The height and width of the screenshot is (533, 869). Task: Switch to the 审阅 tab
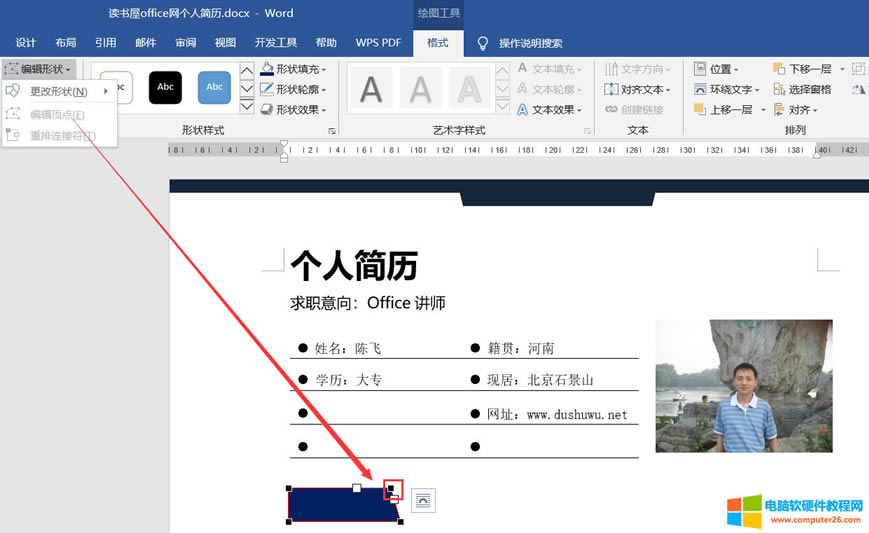185,43
